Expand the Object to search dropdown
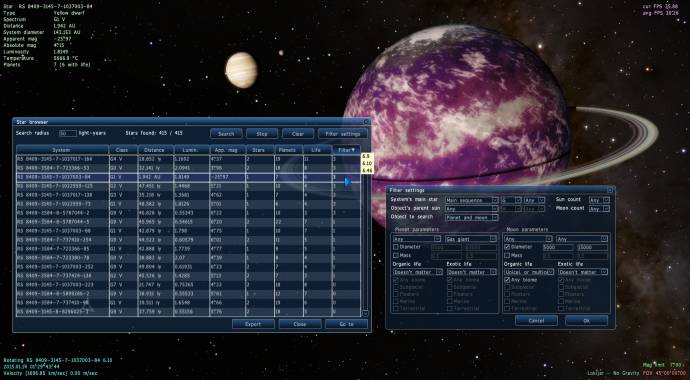The width and height of the screenshot is (690, 380). (471, 217)
